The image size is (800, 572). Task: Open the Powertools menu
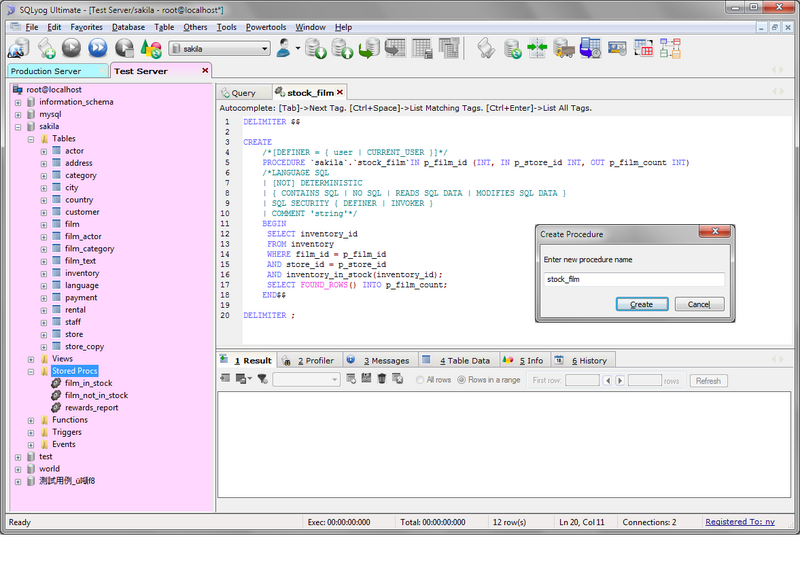[x=266, y=27]
